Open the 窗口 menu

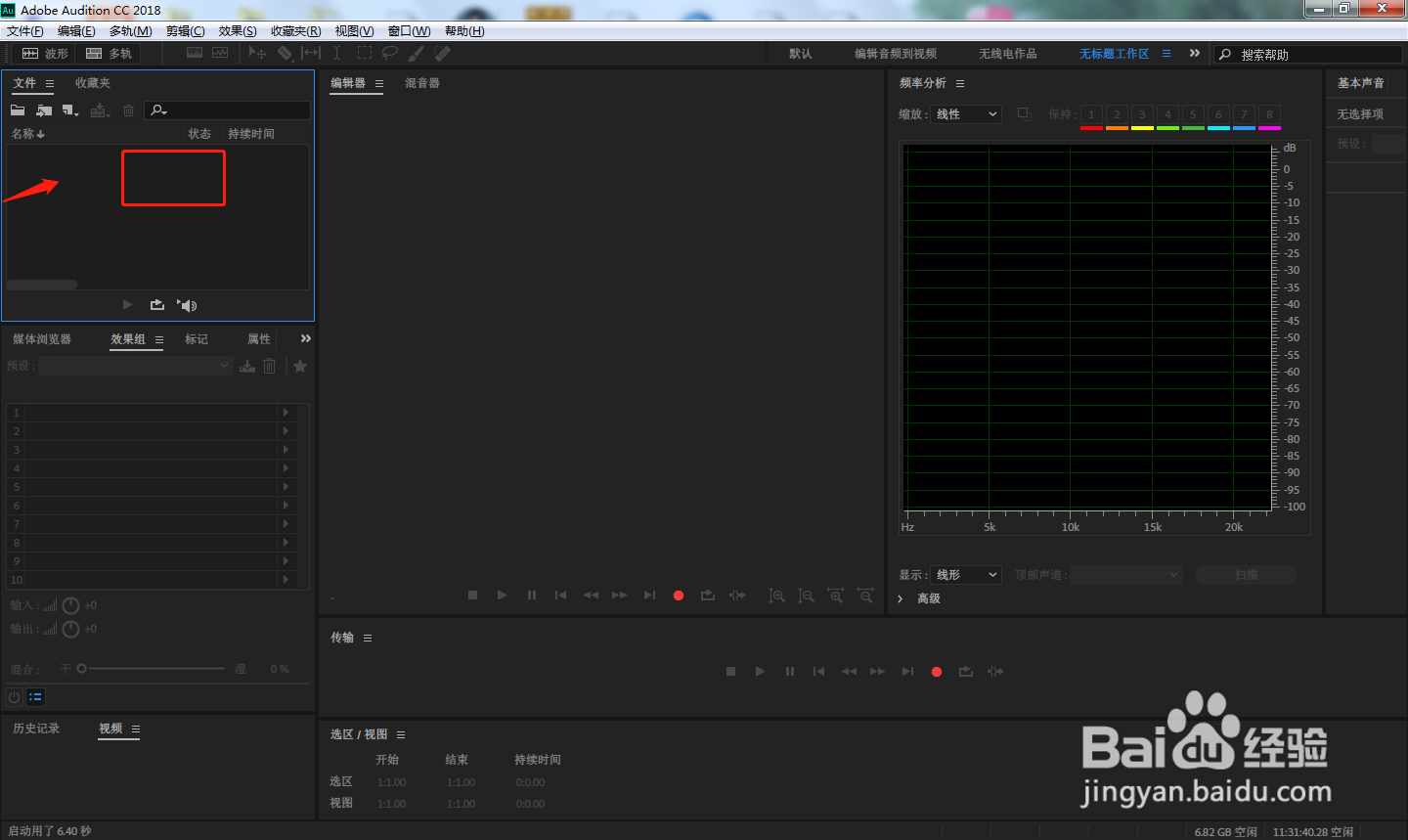(x=409, y=31)
